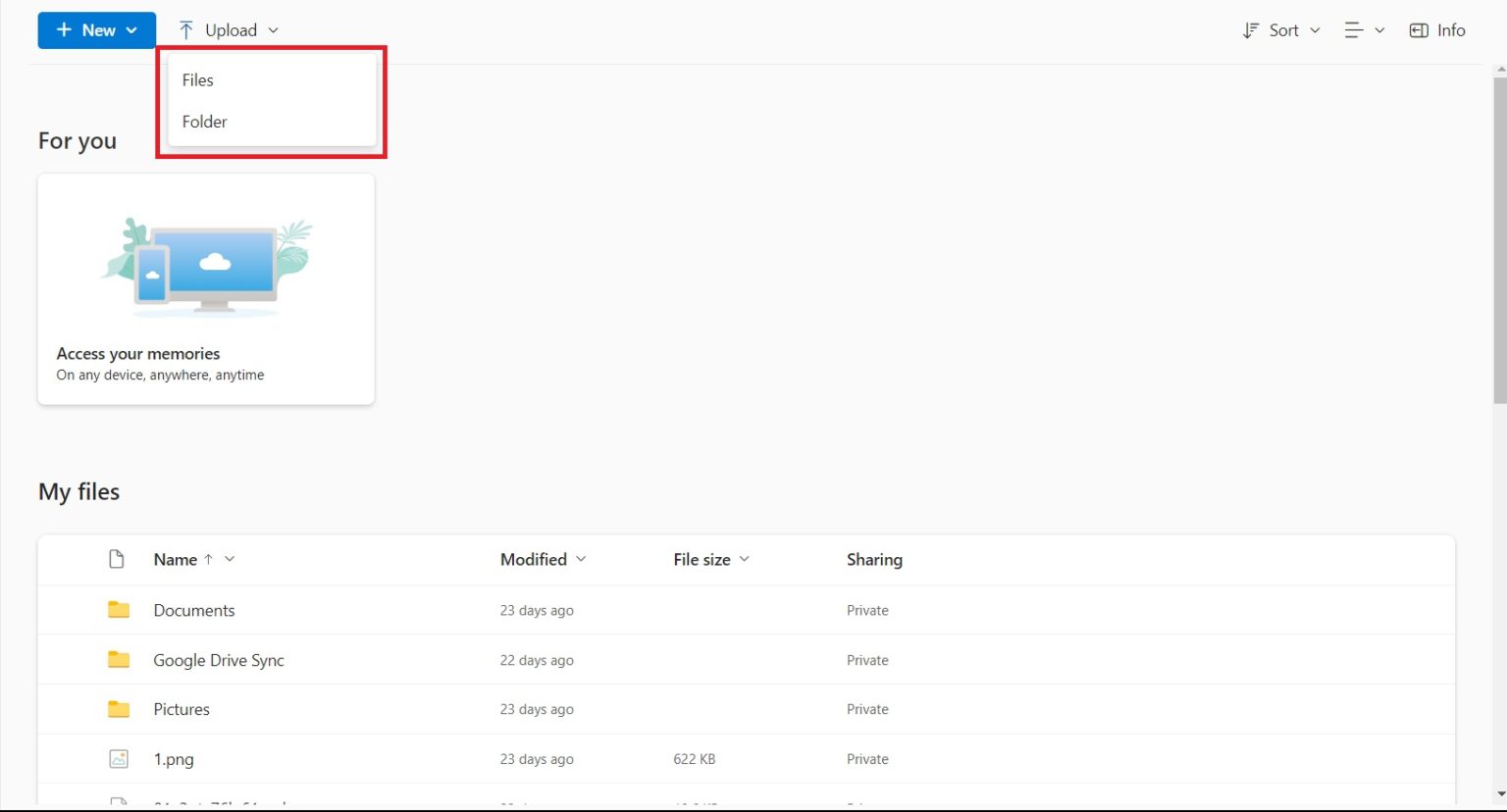Open the Upload dropdown
The image size is (1507, 812).
(229, 30)
